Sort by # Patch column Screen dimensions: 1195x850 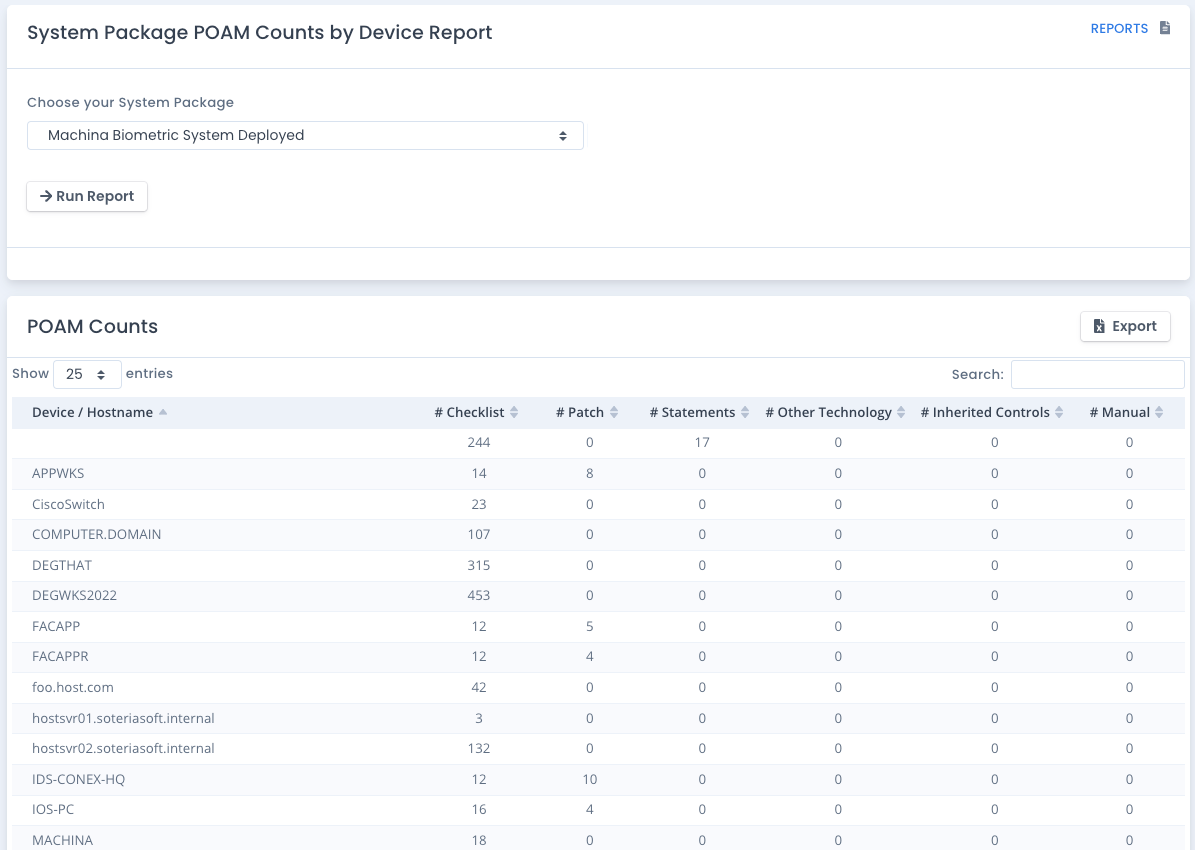pos(587,412)
